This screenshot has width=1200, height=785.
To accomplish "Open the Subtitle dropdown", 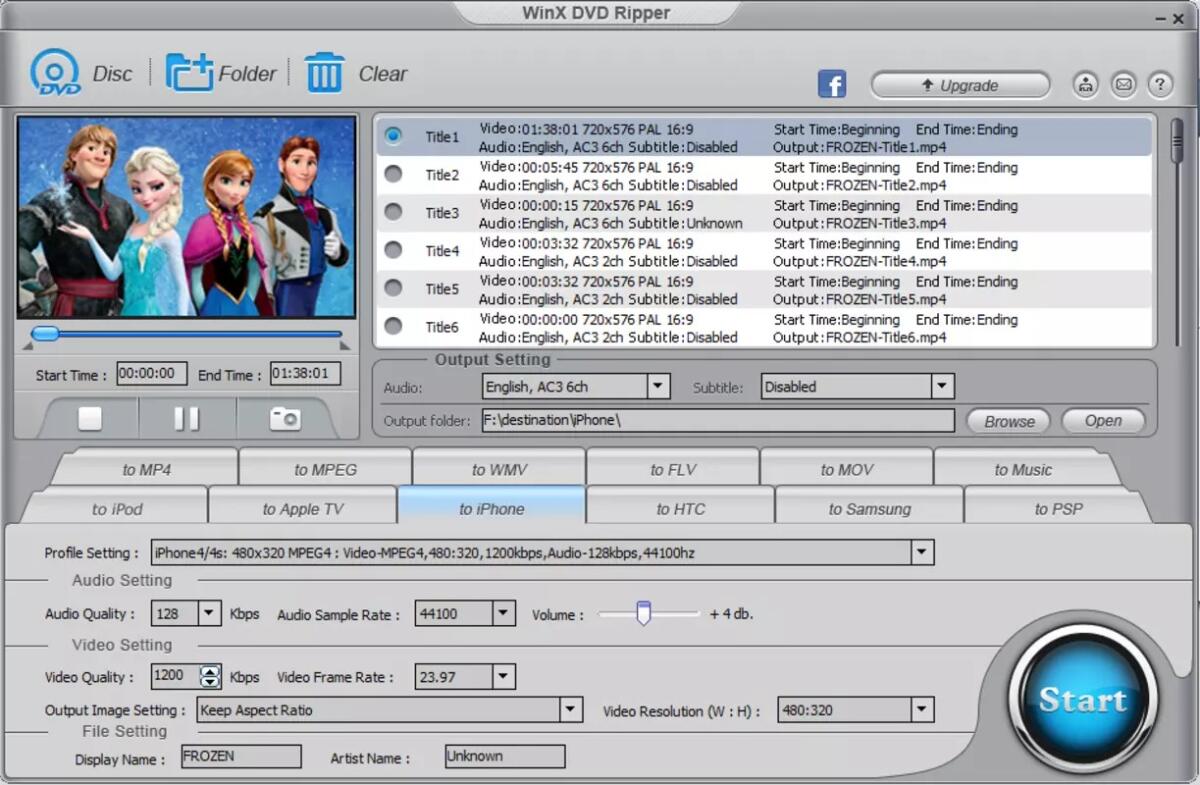I will pyautogui.click(x=940, y=386).
